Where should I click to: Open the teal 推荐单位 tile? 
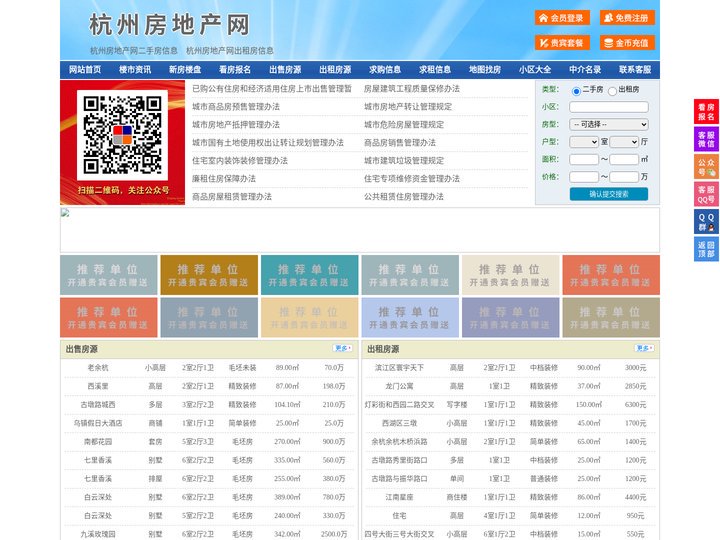point(309,275)
